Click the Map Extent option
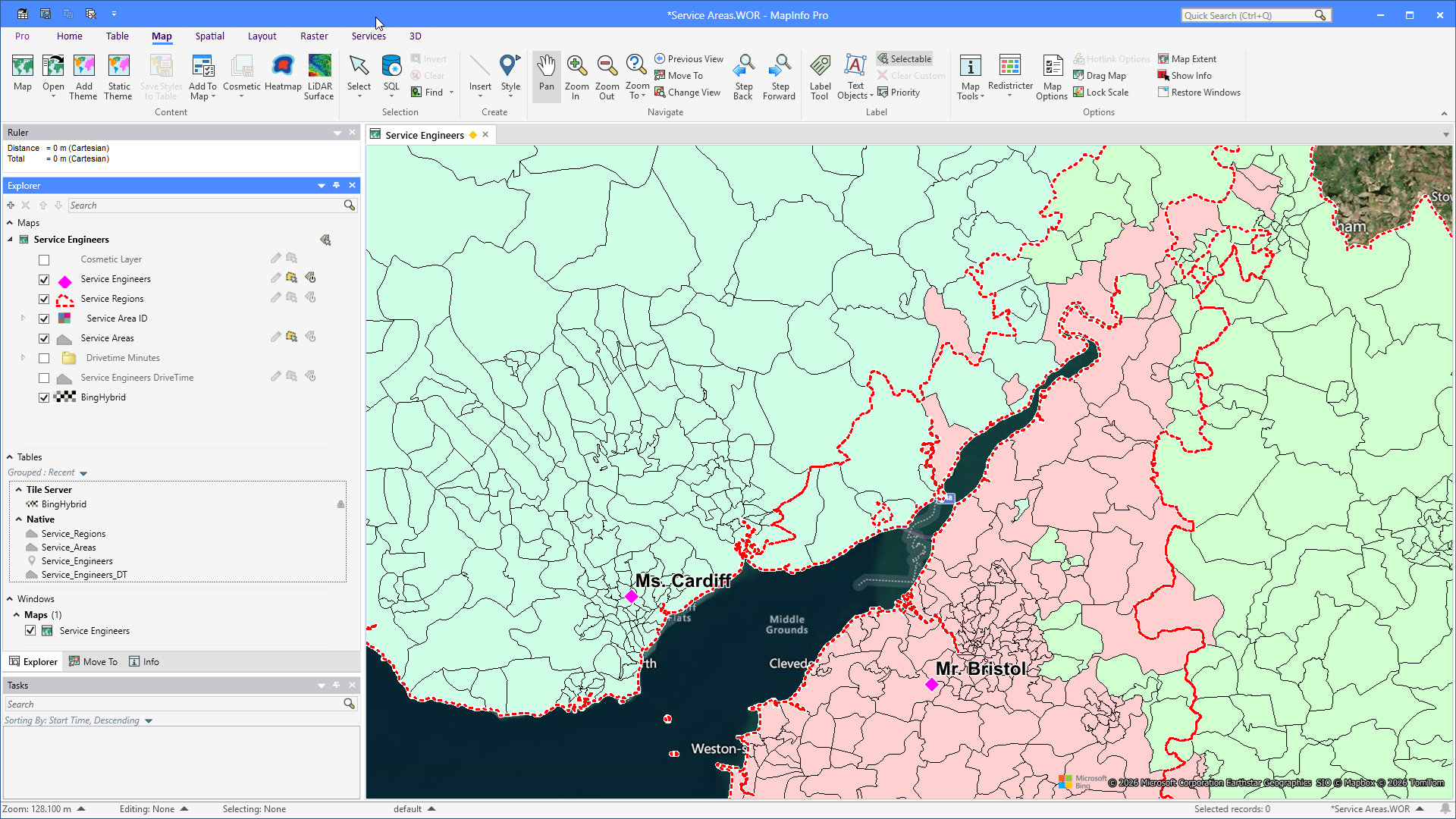This screenshot has height=819, width=1456. pos(1187,59)
